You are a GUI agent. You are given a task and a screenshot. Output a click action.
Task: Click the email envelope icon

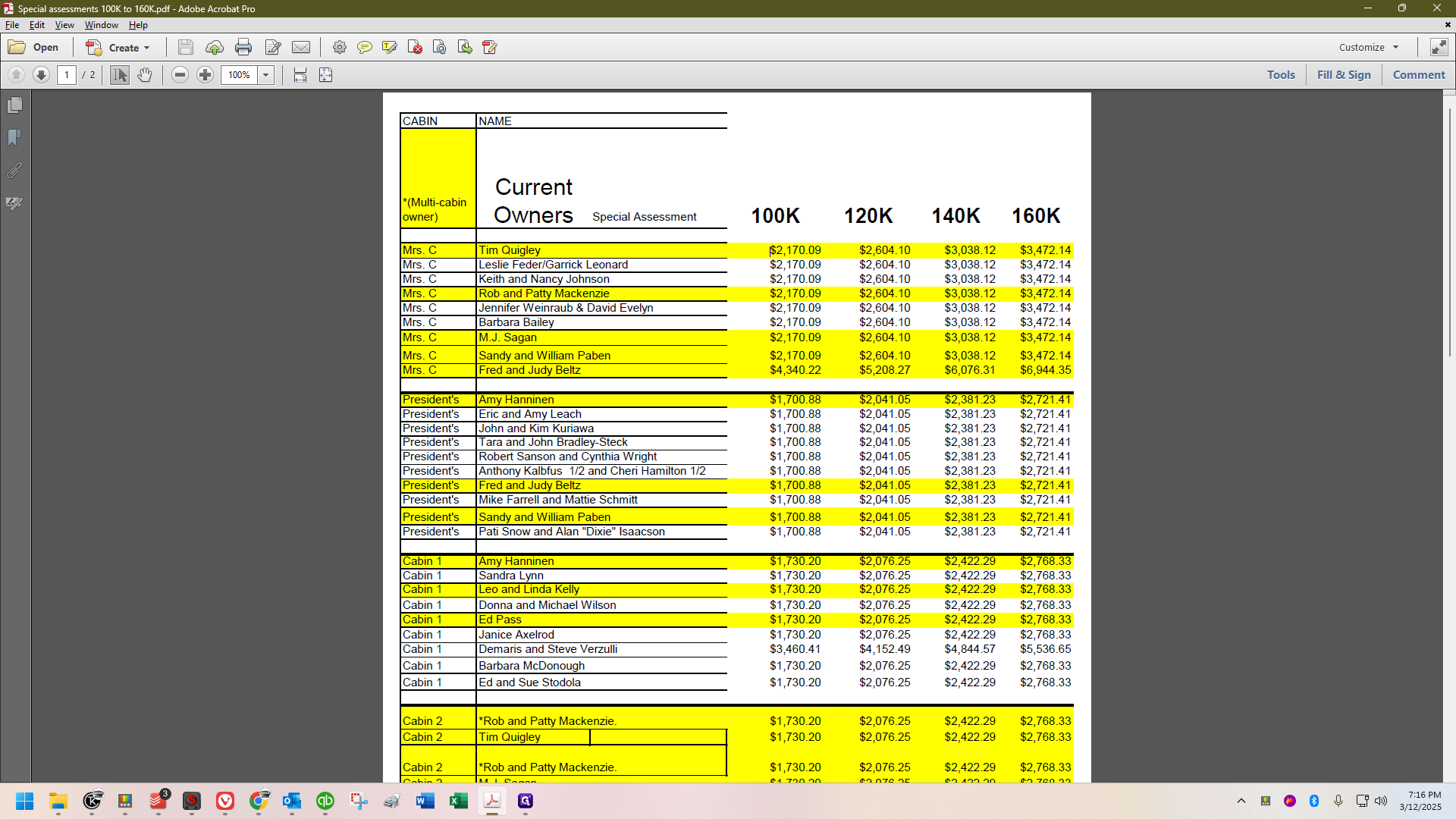tap(301, 47)
